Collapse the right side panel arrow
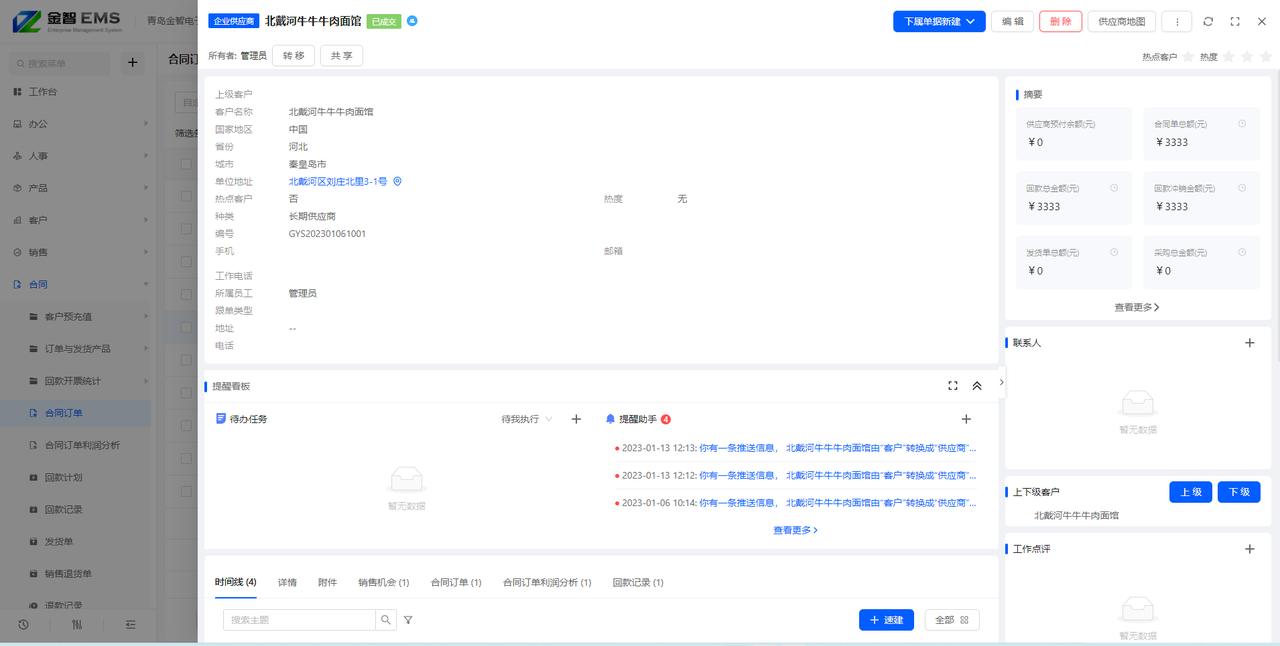 pyautogui.click(x=1001, y=381)
